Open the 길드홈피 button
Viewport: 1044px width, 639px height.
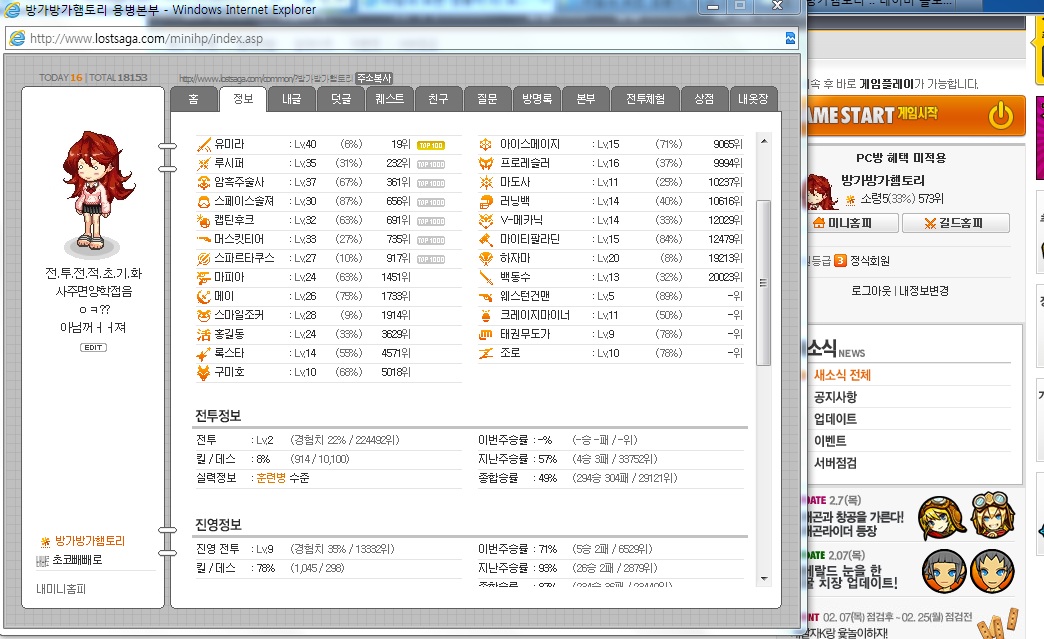956,223
